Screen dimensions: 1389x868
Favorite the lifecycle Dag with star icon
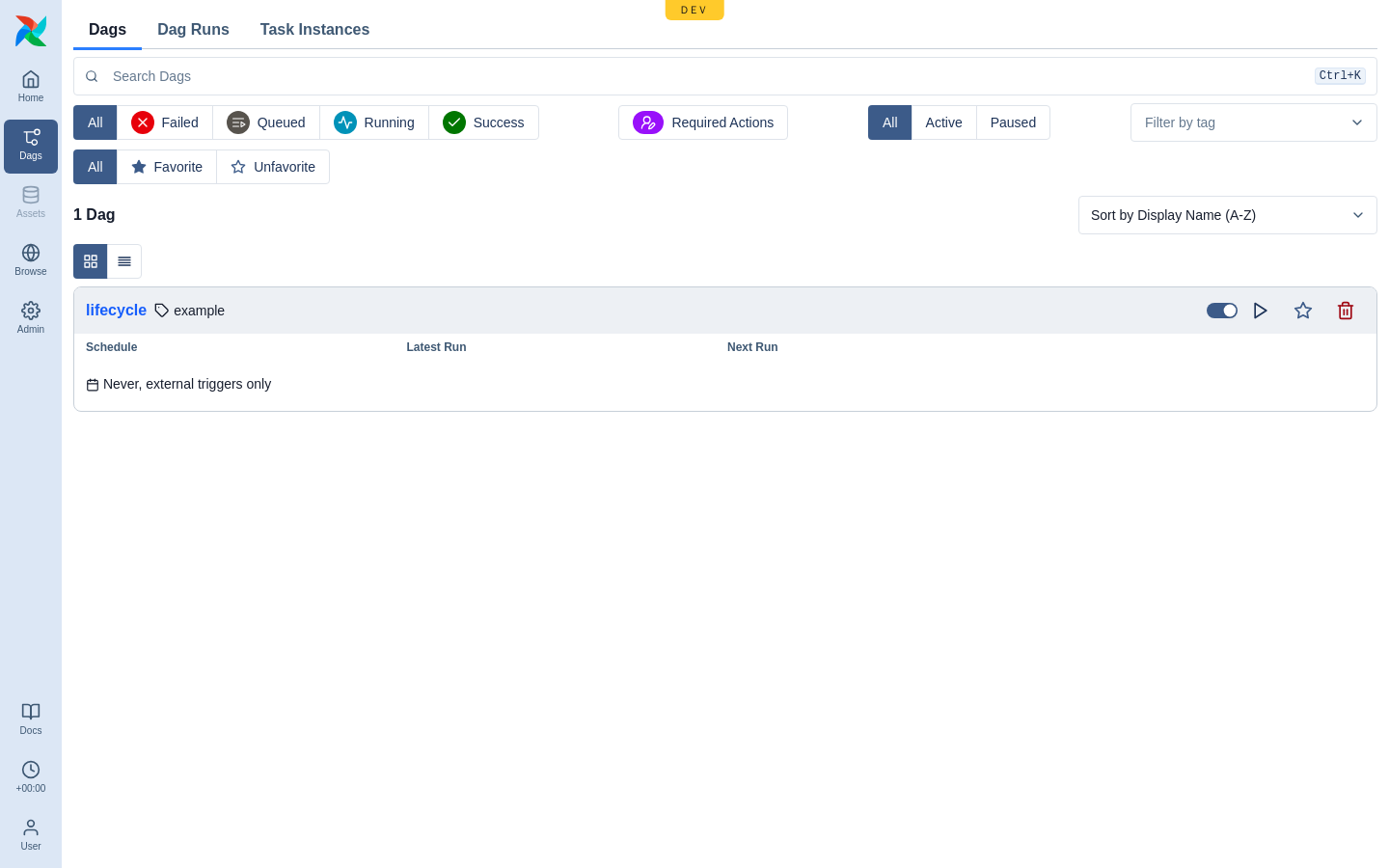point(1303,311)
